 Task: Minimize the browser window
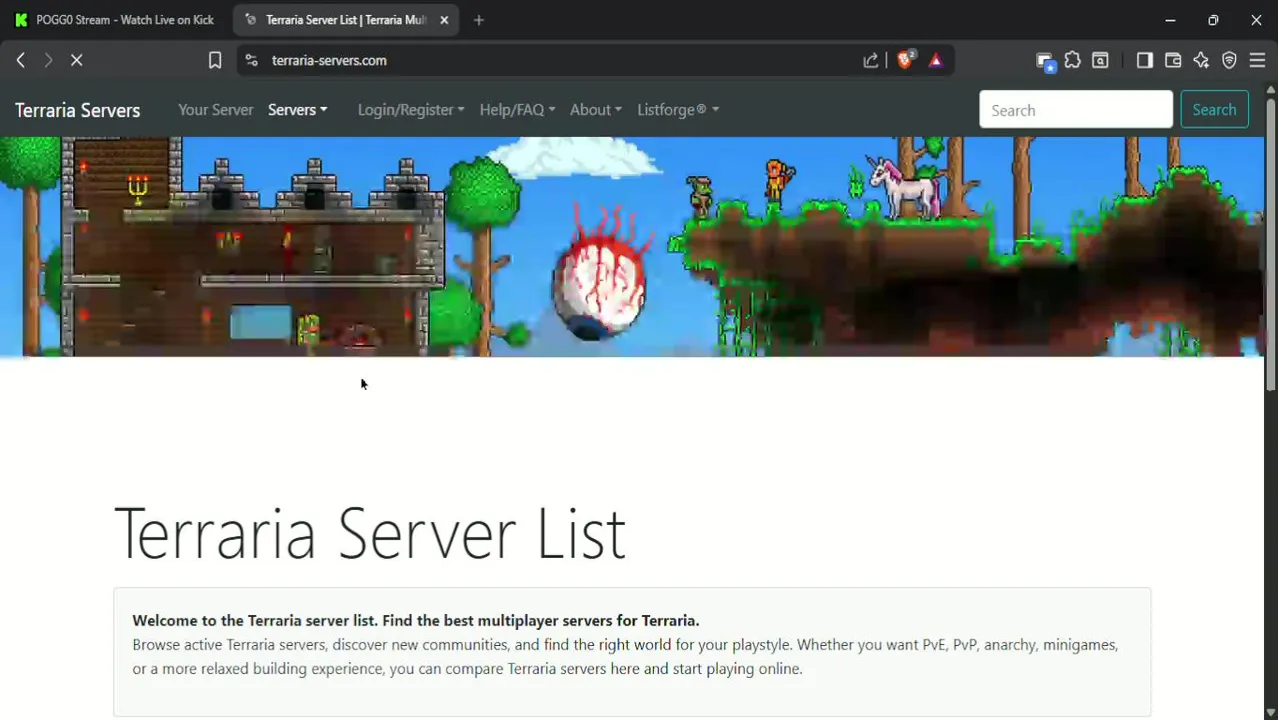[x=1170, y=20]
